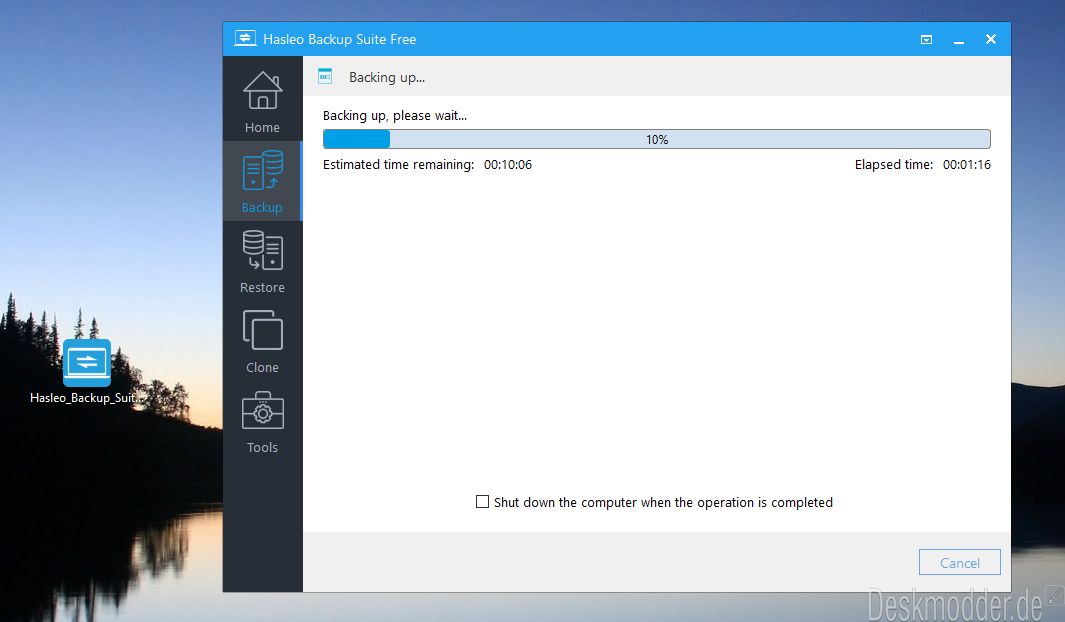Viewport: 1065px width, 622px height.
Task: Open the Tools toolbox section
Action: [x=262, y=422]
